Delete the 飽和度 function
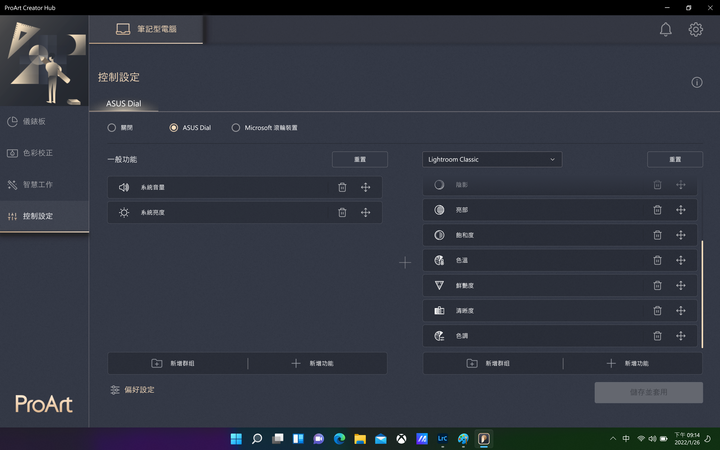The width and height of the screenshot is (720, 450). [657, 235]
